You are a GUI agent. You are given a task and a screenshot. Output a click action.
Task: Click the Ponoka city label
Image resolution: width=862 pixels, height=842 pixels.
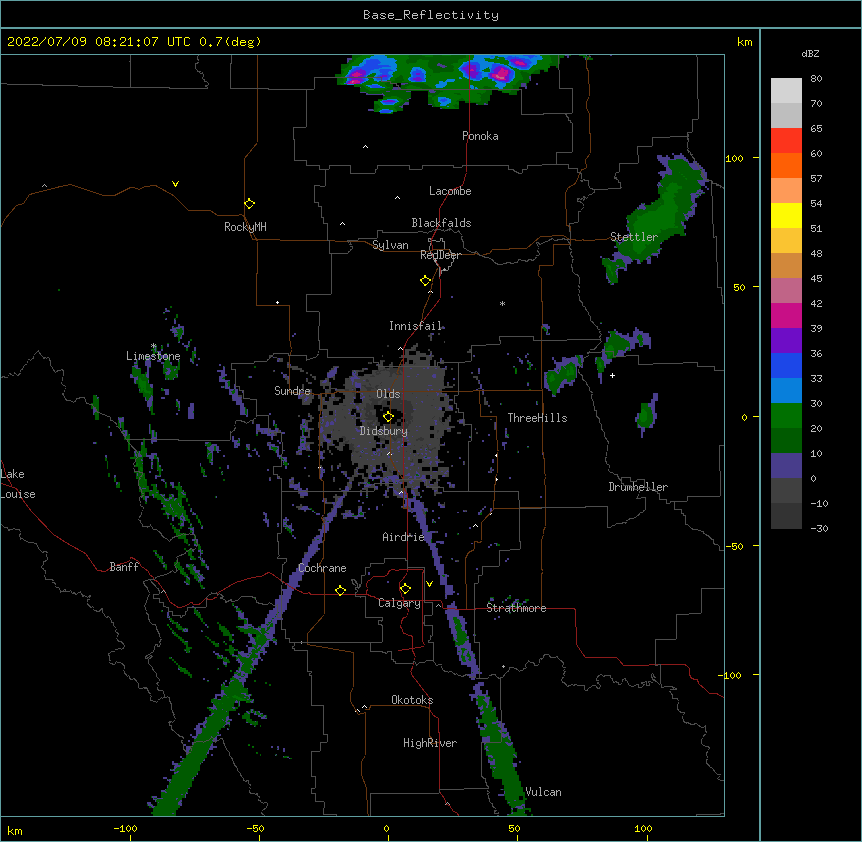click(480, 136)
